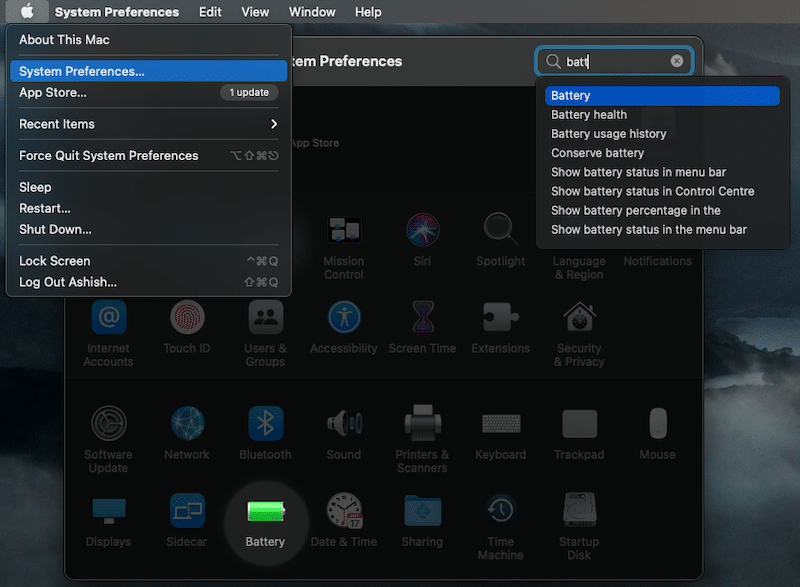Click inside the search input field
Image resolution: width=800 pixels, height=587 pixels.
pyautogui.click(x=612, y=61)
